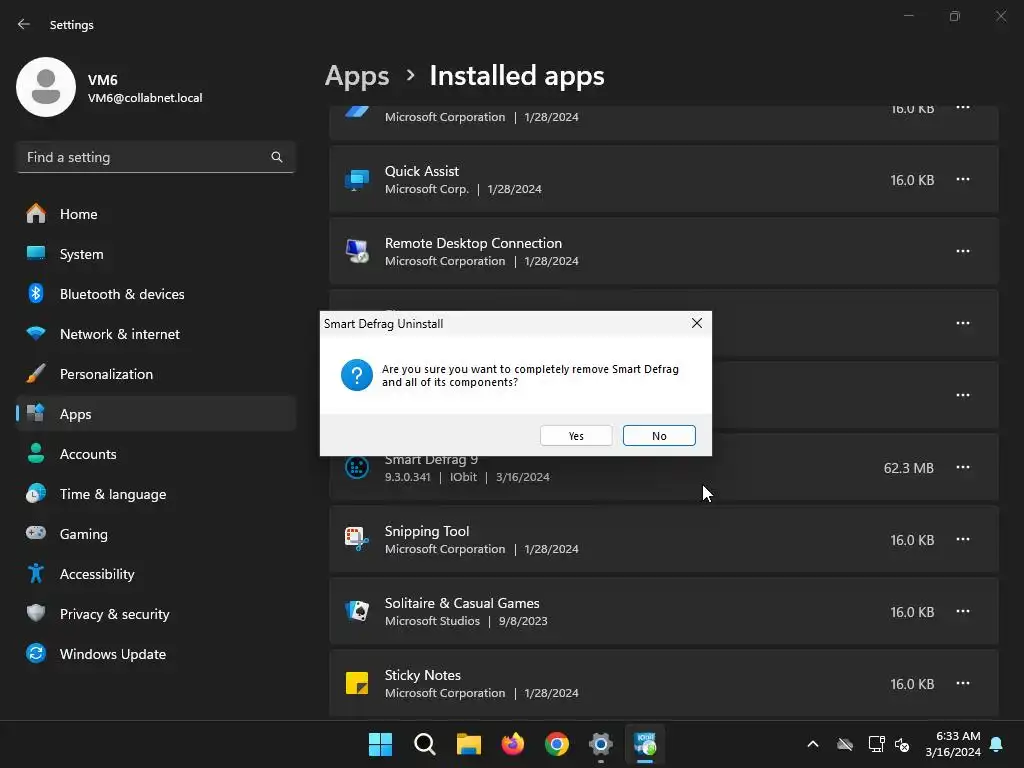Click the Smart Defrag 9 app icon
The image size is (1024, 768).
pyautogui.click(x=357, y=468)
